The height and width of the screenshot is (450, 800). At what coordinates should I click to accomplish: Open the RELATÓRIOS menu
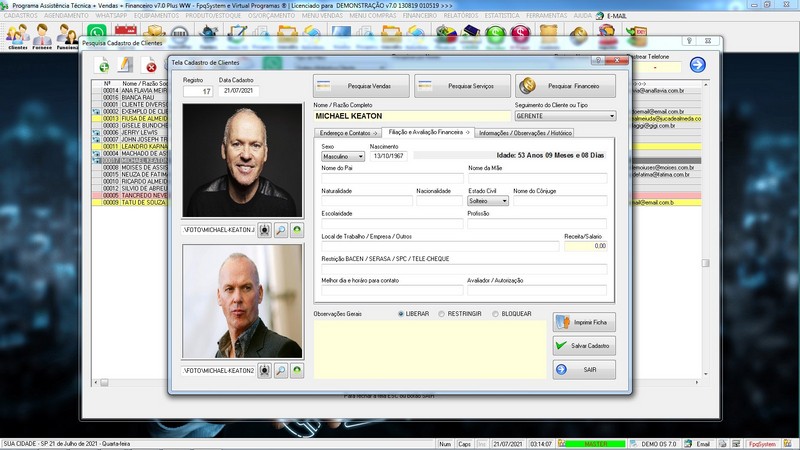tap(461, 16)
